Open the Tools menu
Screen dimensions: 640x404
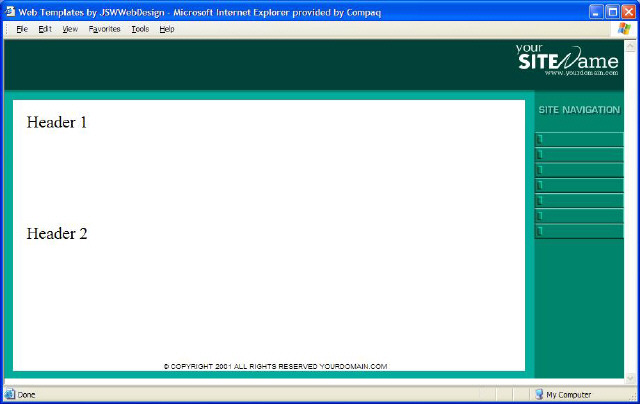click(140, 29)
